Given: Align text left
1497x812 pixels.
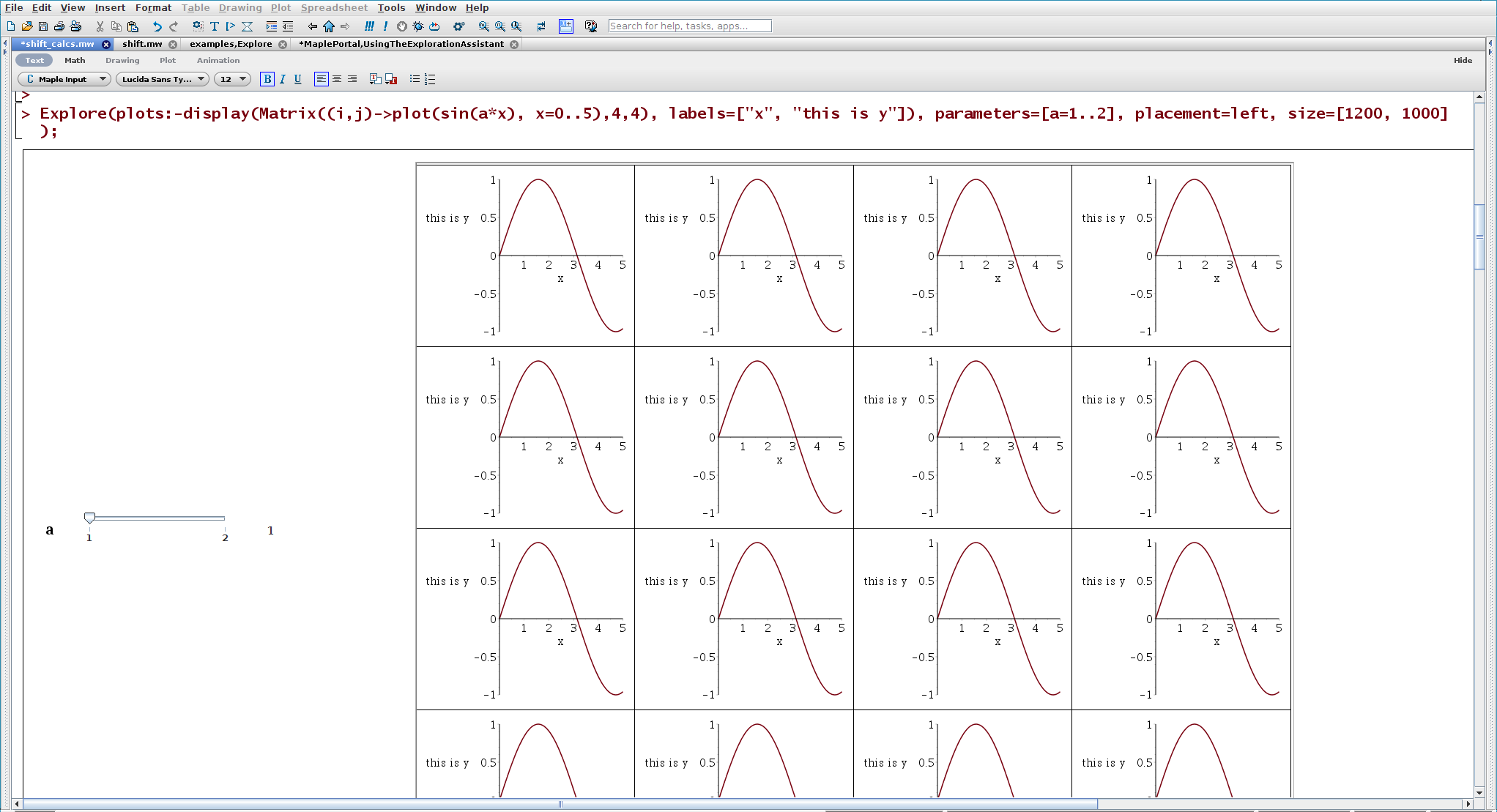Looking at the screenshot, I should click(322, 79).
